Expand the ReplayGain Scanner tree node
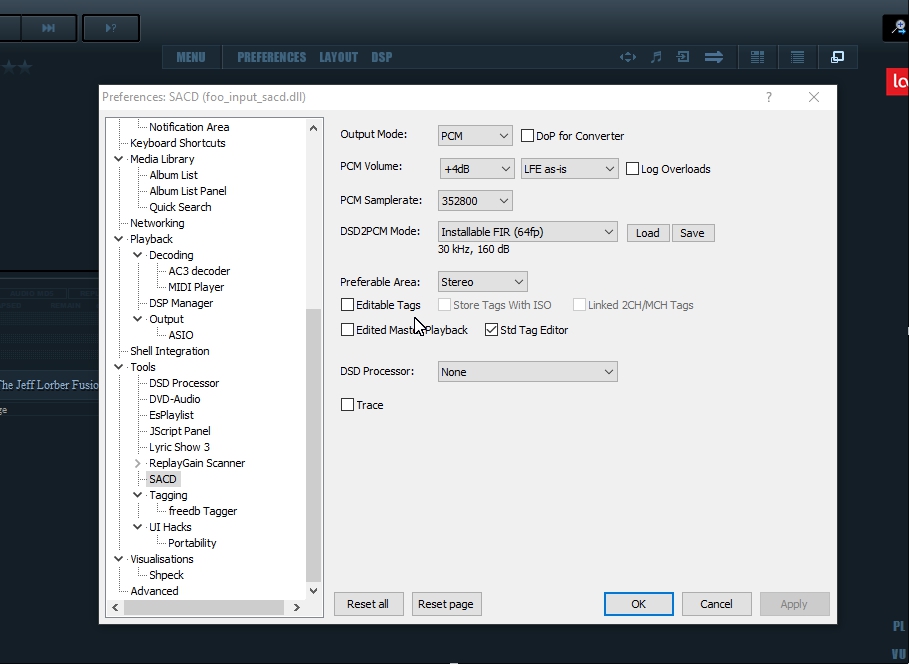This screenshot has width=909, height=664. pyautogui.click(x=138, y=463)
